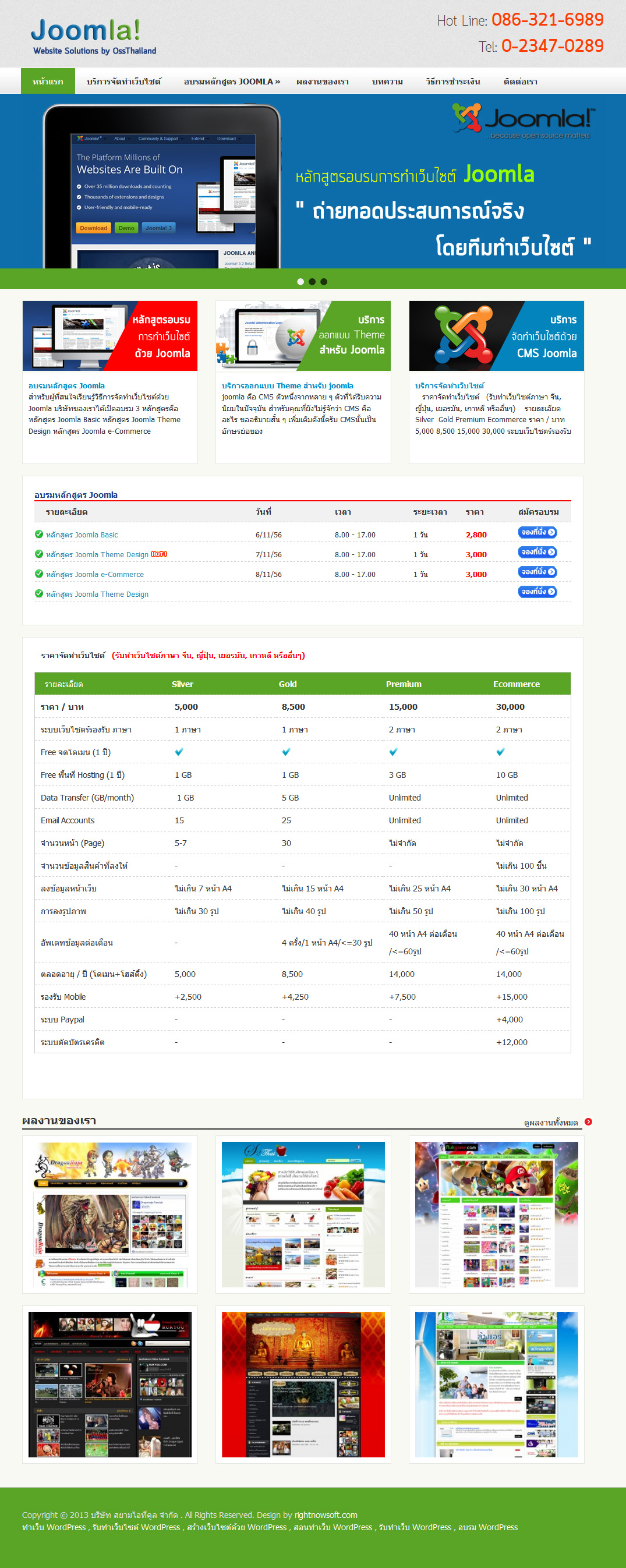Book seat for 7/11/56 Theme Design course

click(537, 552)
